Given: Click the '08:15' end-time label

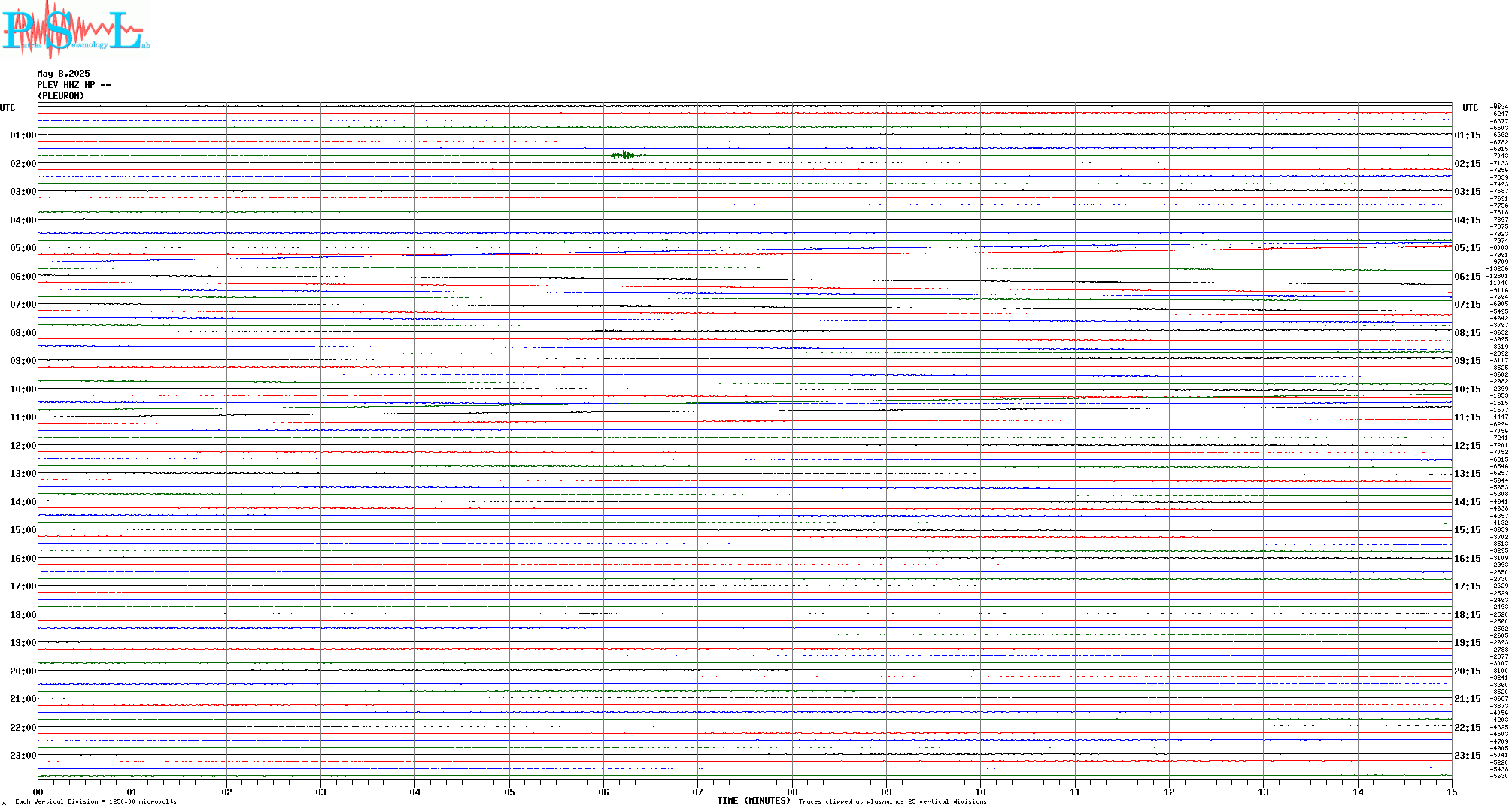Looking at the screenshot, I should pos(1468,333).
